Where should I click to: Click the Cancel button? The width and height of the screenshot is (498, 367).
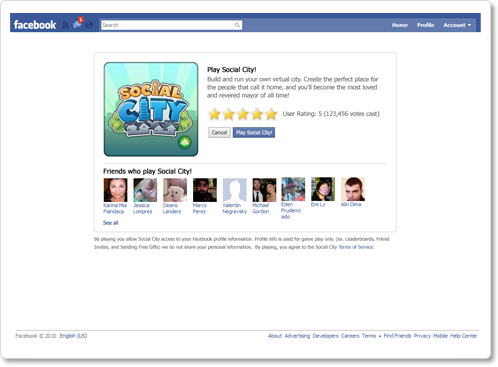219,132
